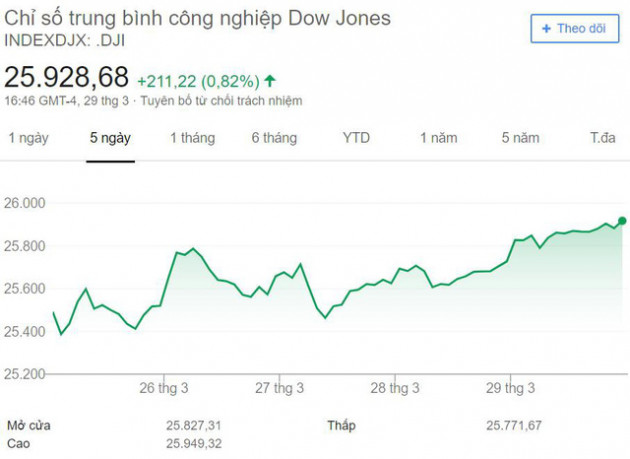Click the Dow Jones index title
The image size is (630, 459).
click(198, 20)
